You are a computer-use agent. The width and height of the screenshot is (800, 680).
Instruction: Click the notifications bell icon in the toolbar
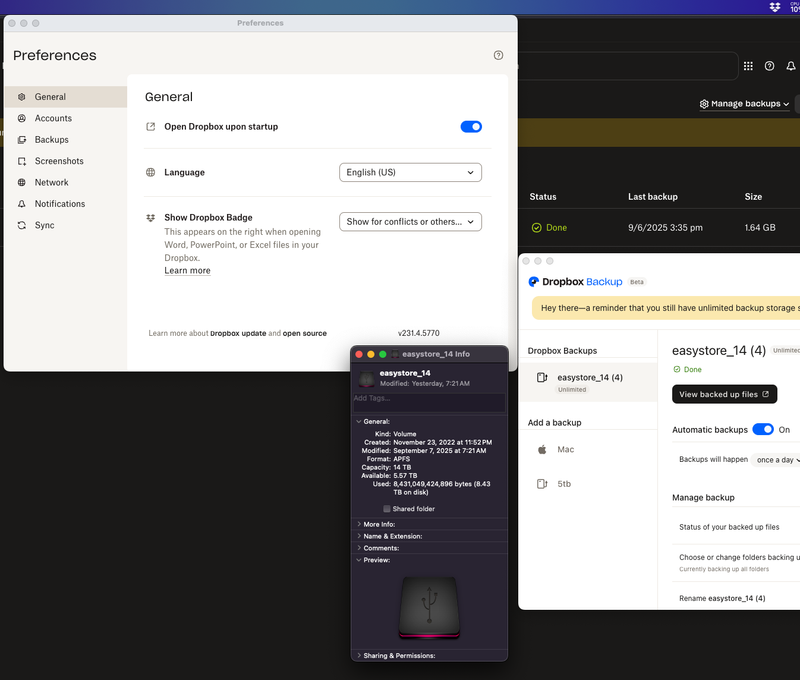[791, 66]
